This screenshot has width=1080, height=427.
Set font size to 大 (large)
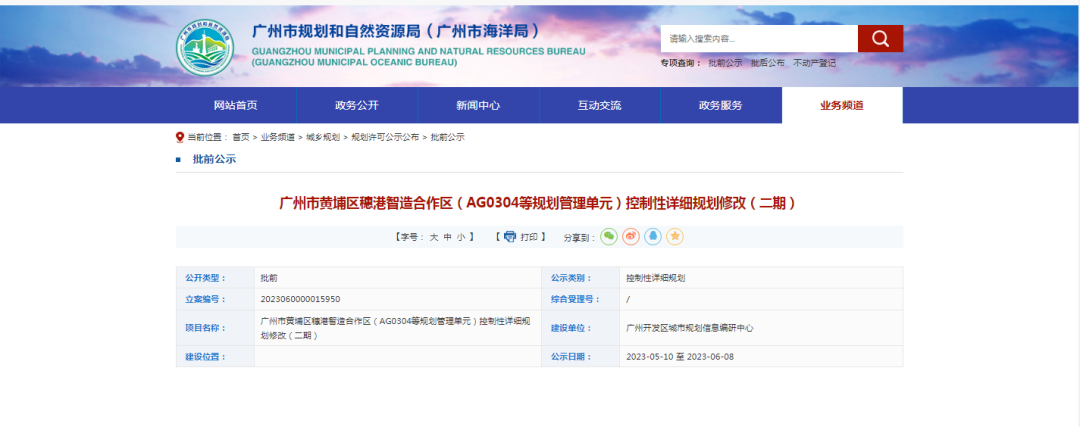[x=434, y=238]
